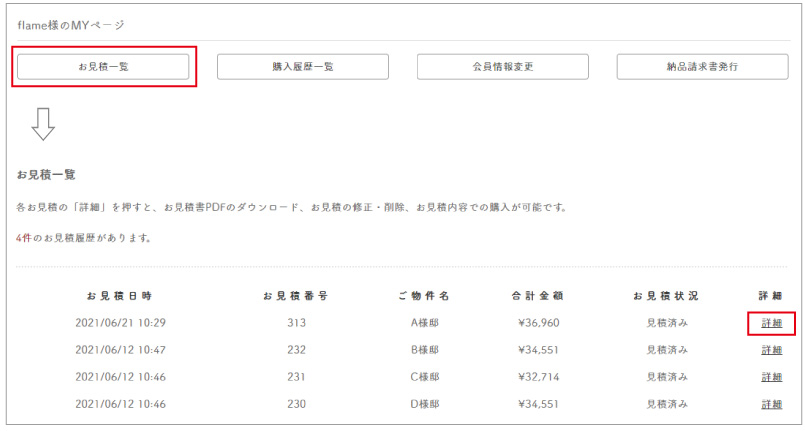Screen dimensions: 805x431
Task: Click the 納品請求書発行 invoice issue button
Action: click(x=702, y=67)
